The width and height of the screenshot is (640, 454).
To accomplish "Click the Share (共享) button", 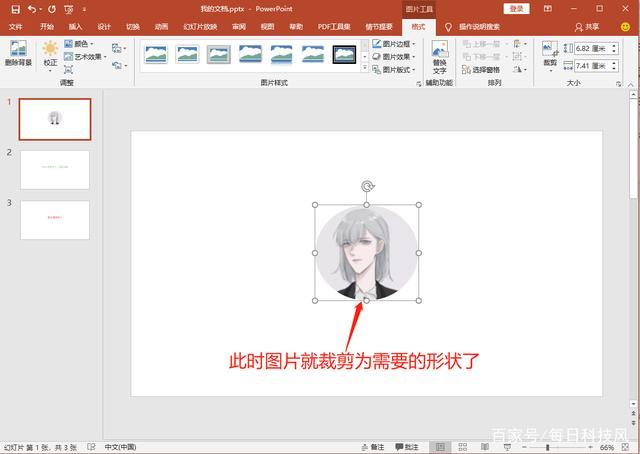I will click(587, 27).
